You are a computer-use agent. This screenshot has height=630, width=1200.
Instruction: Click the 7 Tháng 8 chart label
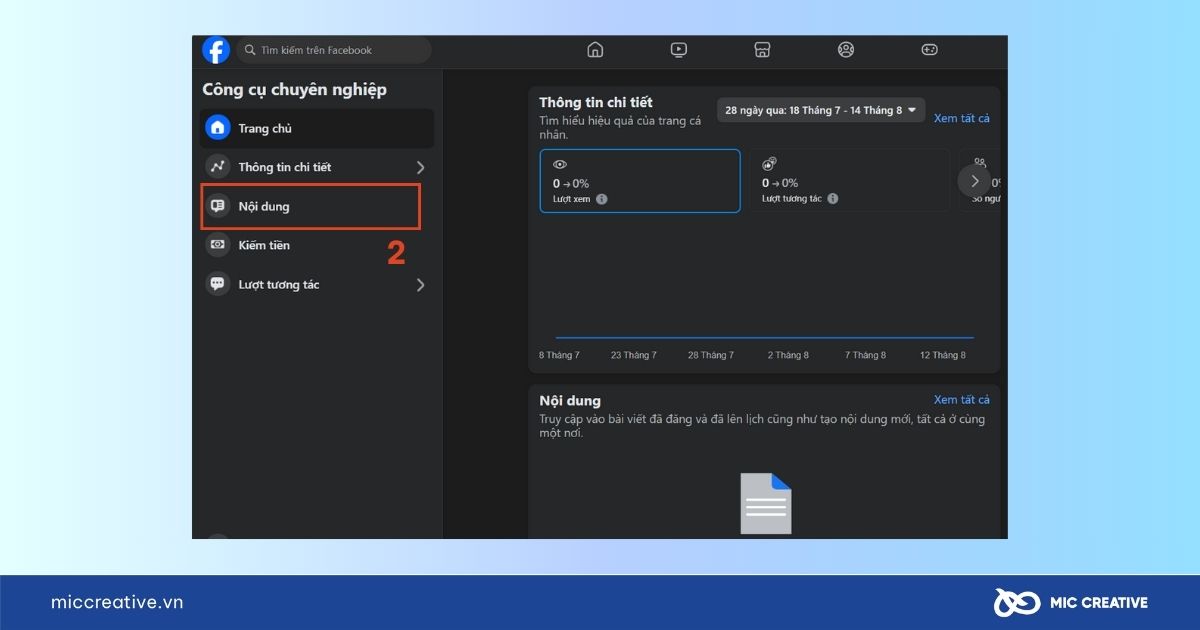pyautogui.click(x=865, y=355)
